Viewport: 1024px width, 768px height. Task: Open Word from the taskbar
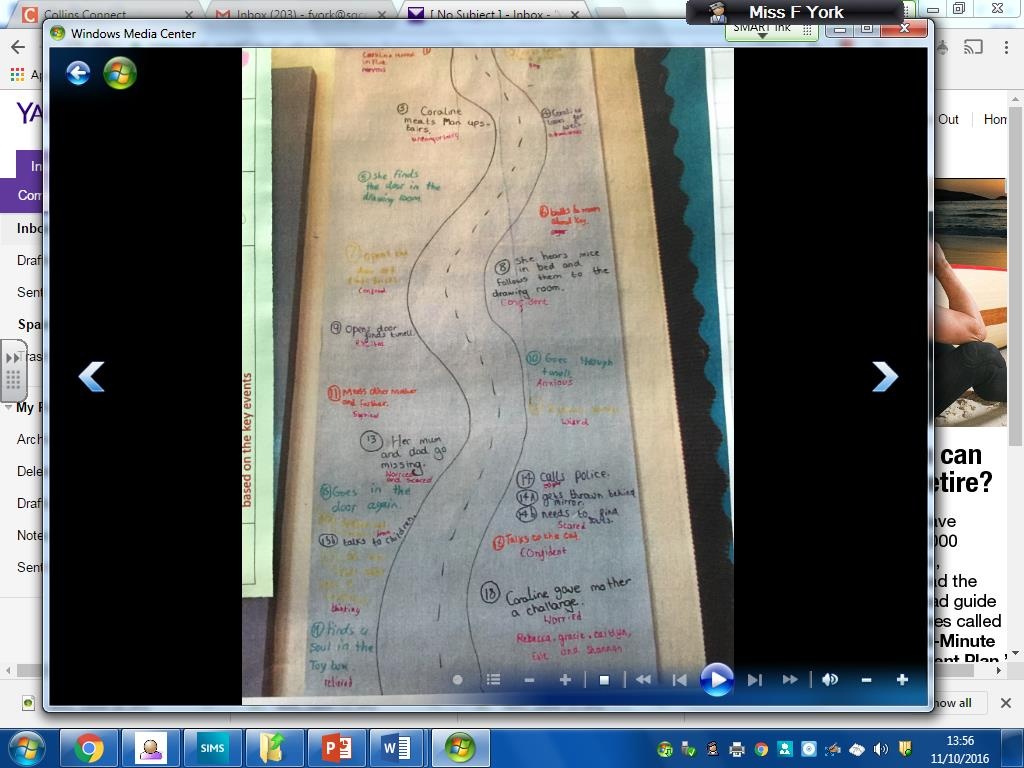398,748
